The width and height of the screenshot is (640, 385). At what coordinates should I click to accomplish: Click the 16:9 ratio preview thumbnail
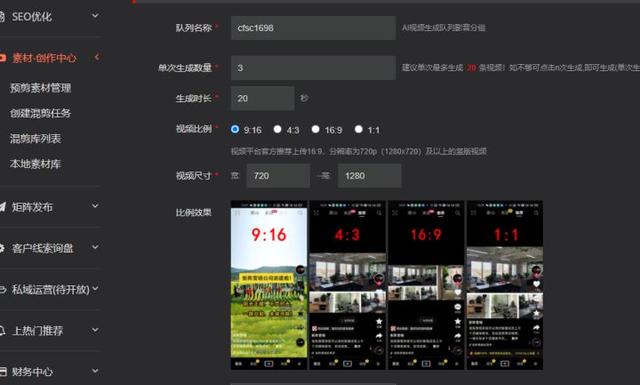coord(426,285)
